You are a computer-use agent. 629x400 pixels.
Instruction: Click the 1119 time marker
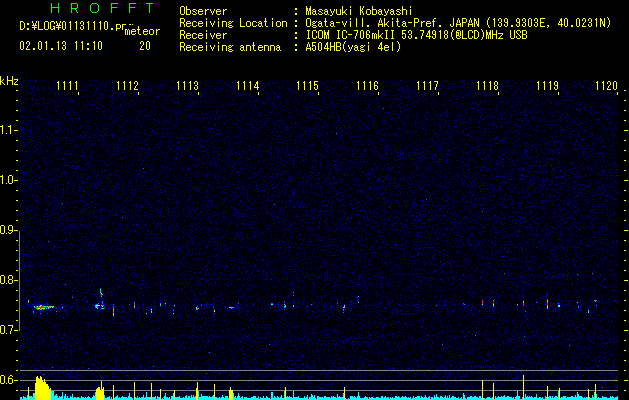548,86
